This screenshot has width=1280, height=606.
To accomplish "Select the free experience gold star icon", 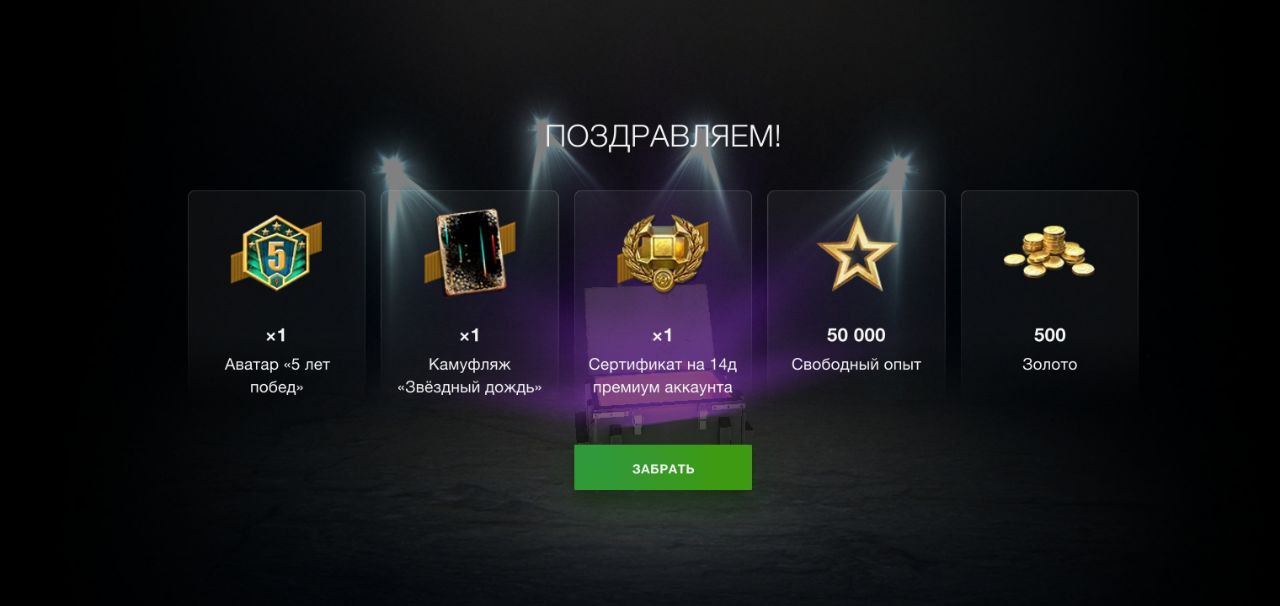I will pyautogui.click(x=856, y=253).
